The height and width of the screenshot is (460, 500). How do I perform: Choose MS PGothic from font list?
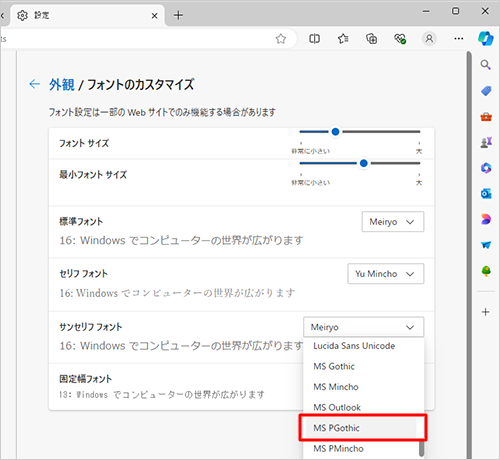click(x=362, y=428)
